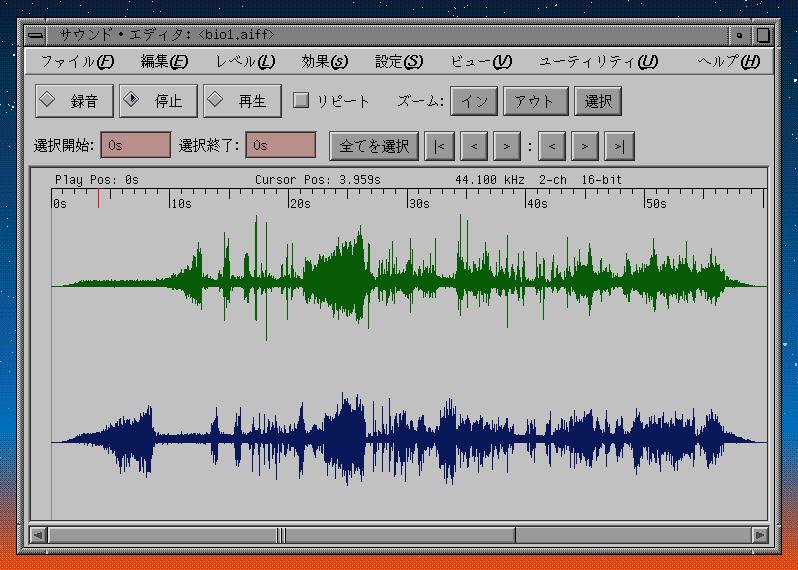Open the 設定(S) menu
This screenshot has width=798, height=570.
398,62
